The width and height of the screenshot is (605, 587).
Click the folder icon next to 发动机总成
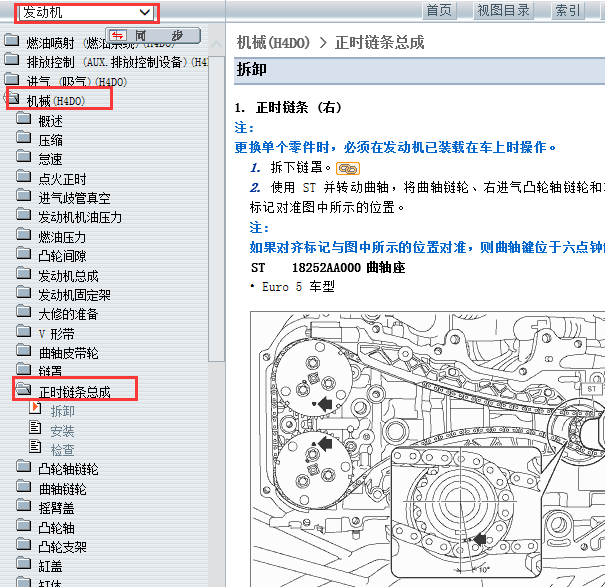(24, 273)
